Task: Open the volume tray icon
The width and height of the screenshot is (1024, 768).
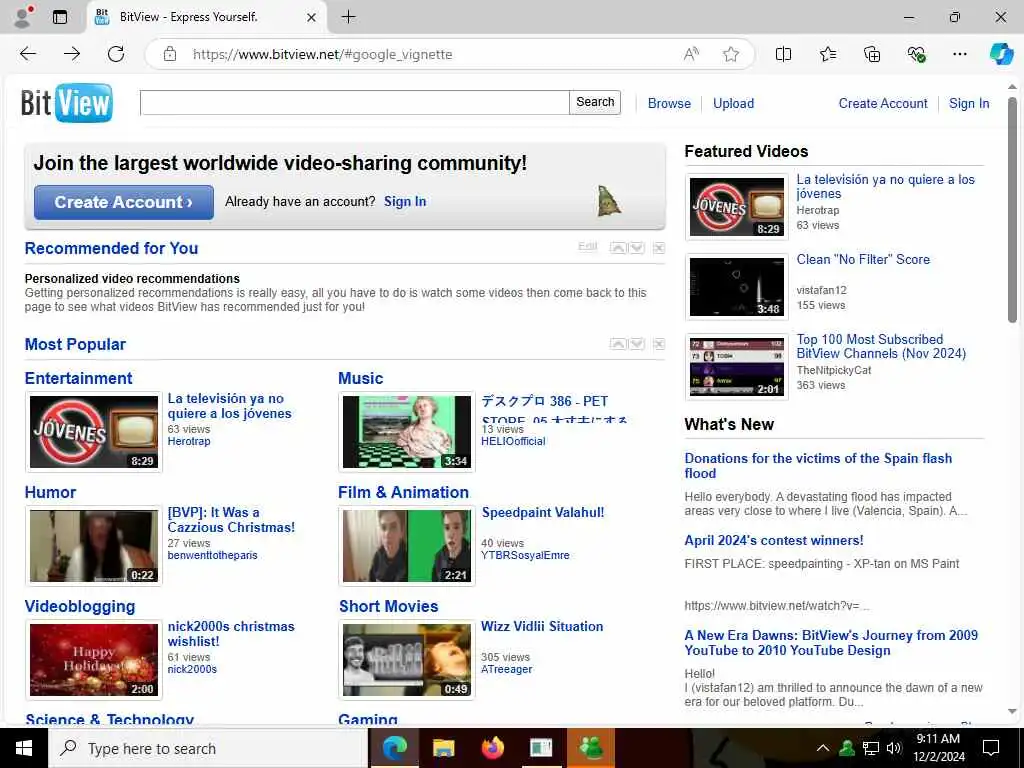Action: 893,748
